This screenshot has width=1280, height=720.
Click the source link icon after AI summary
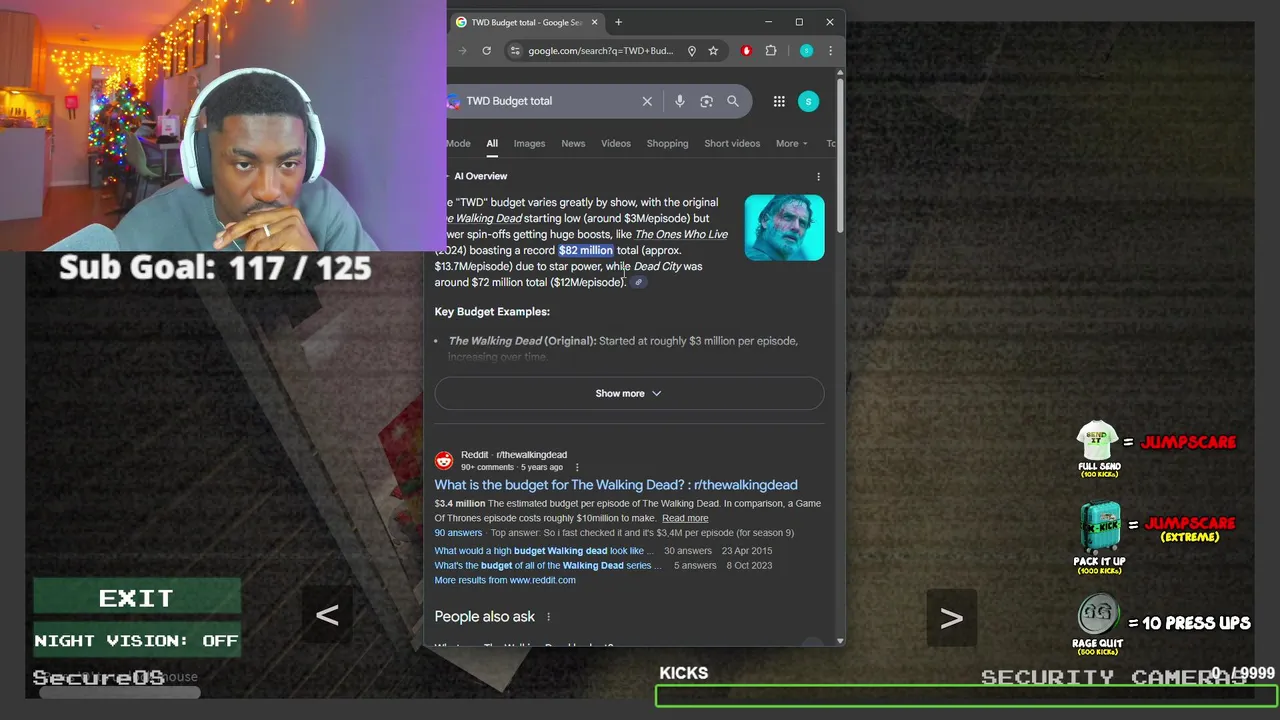tap(638, 282)
